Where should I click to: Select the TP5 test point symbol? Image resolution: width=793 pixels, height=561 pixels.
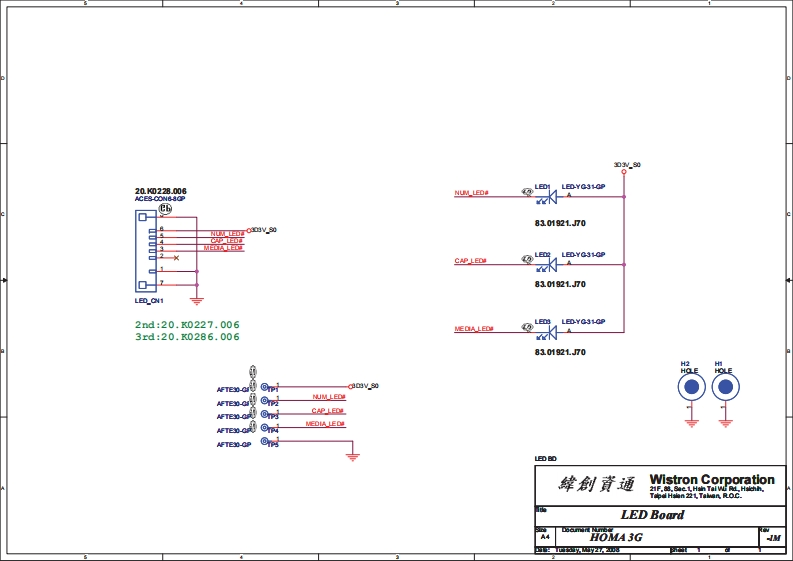[265, 442]
